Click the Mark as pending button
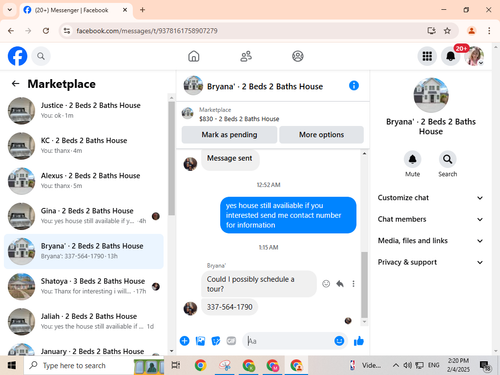Viewport: 500px width, 375px height. coord(229,135)
